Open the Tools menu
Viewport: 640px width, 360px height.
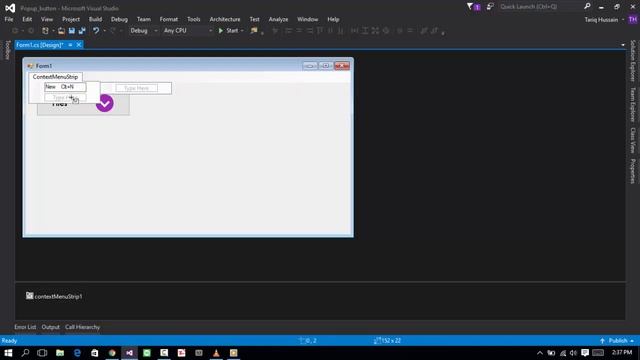(x=193, y=19)
